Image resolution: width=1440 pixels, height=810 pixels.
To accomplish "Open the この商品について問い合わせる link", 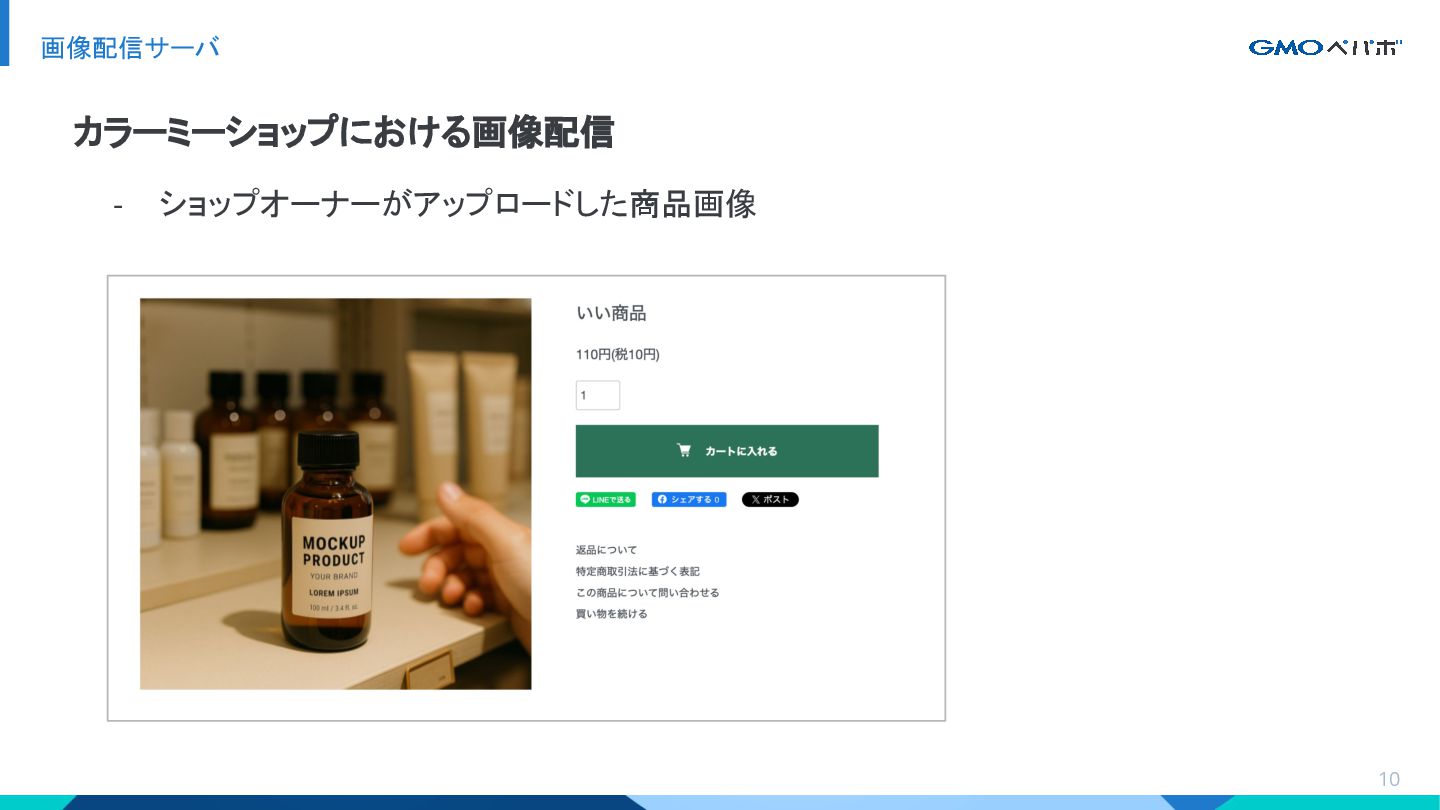I will pyautogui.click(x=648, y=592).
